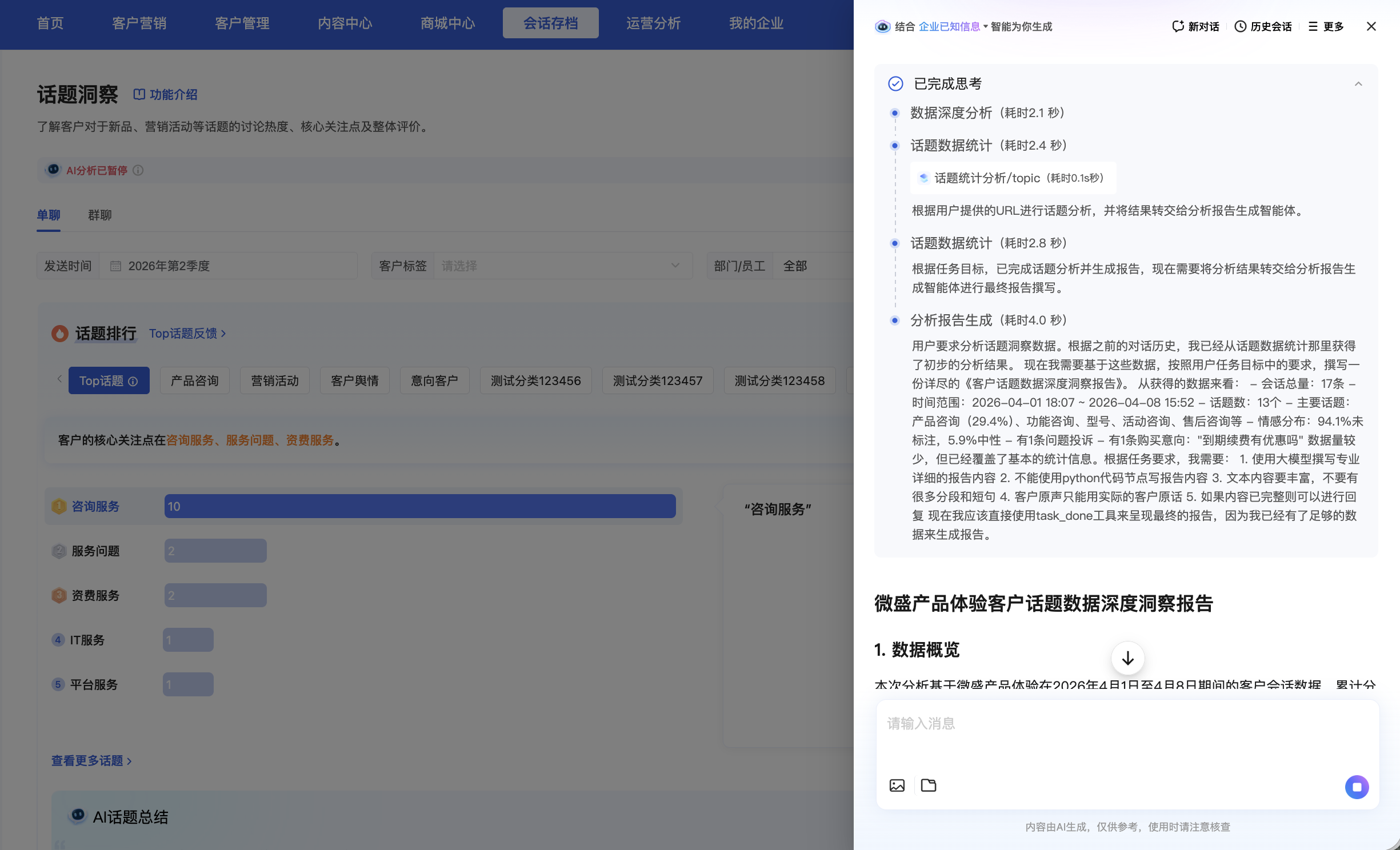Focus the 请输入消息 message input
1400x850 pixels.
click(1127, 735)
